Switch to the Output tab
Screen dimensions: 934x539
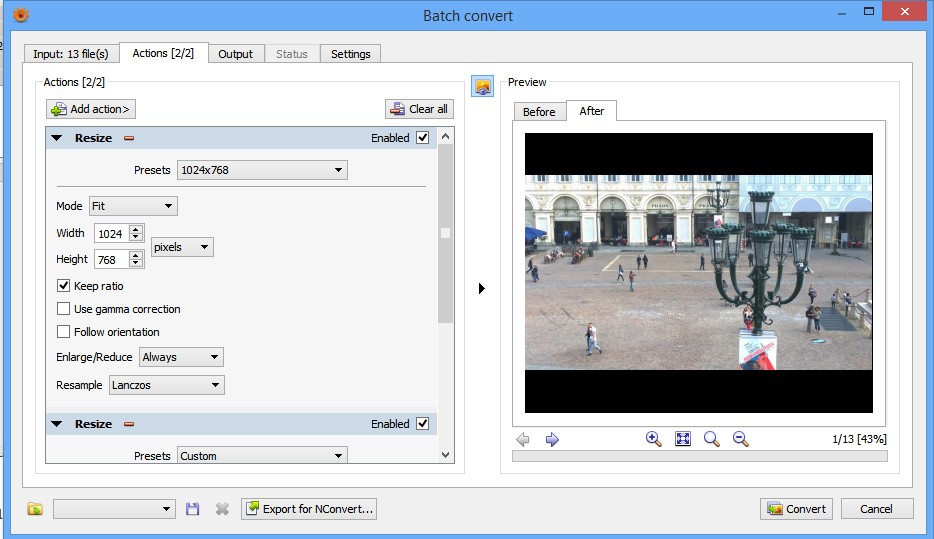[235, 54]
